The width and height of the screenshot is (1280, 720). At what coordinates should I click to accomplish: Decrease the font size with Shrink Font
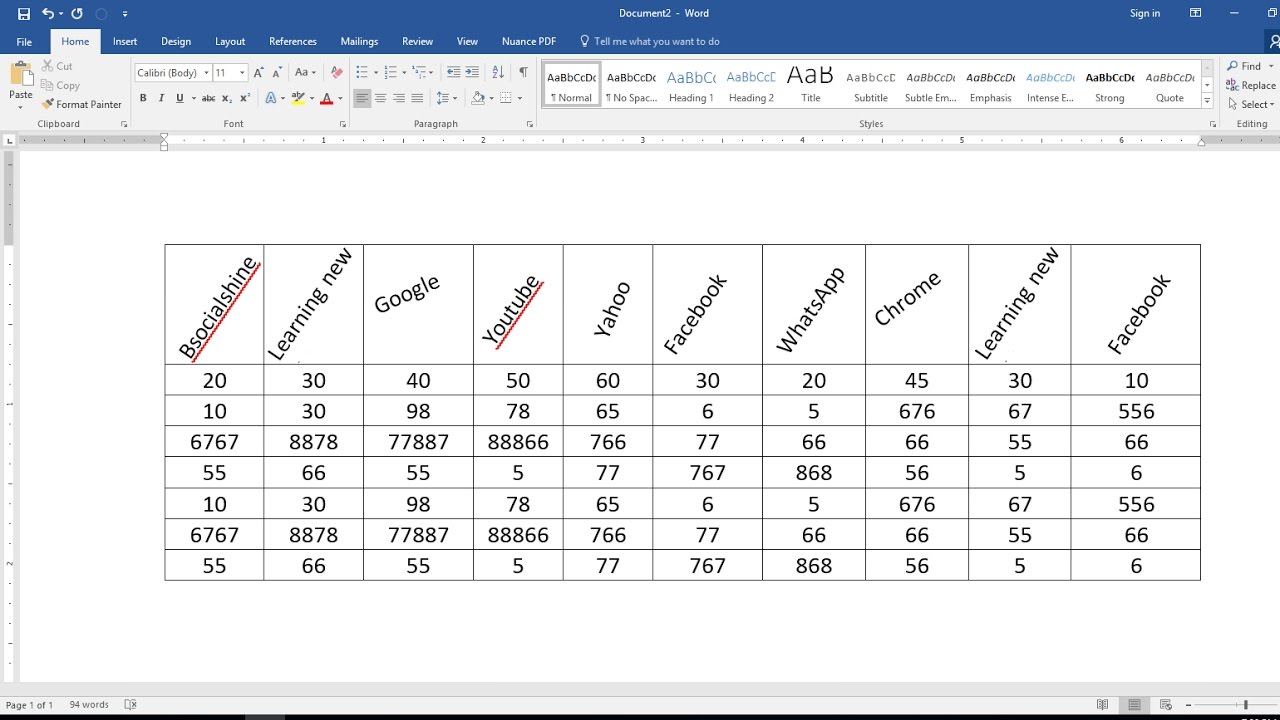[276, 72]
